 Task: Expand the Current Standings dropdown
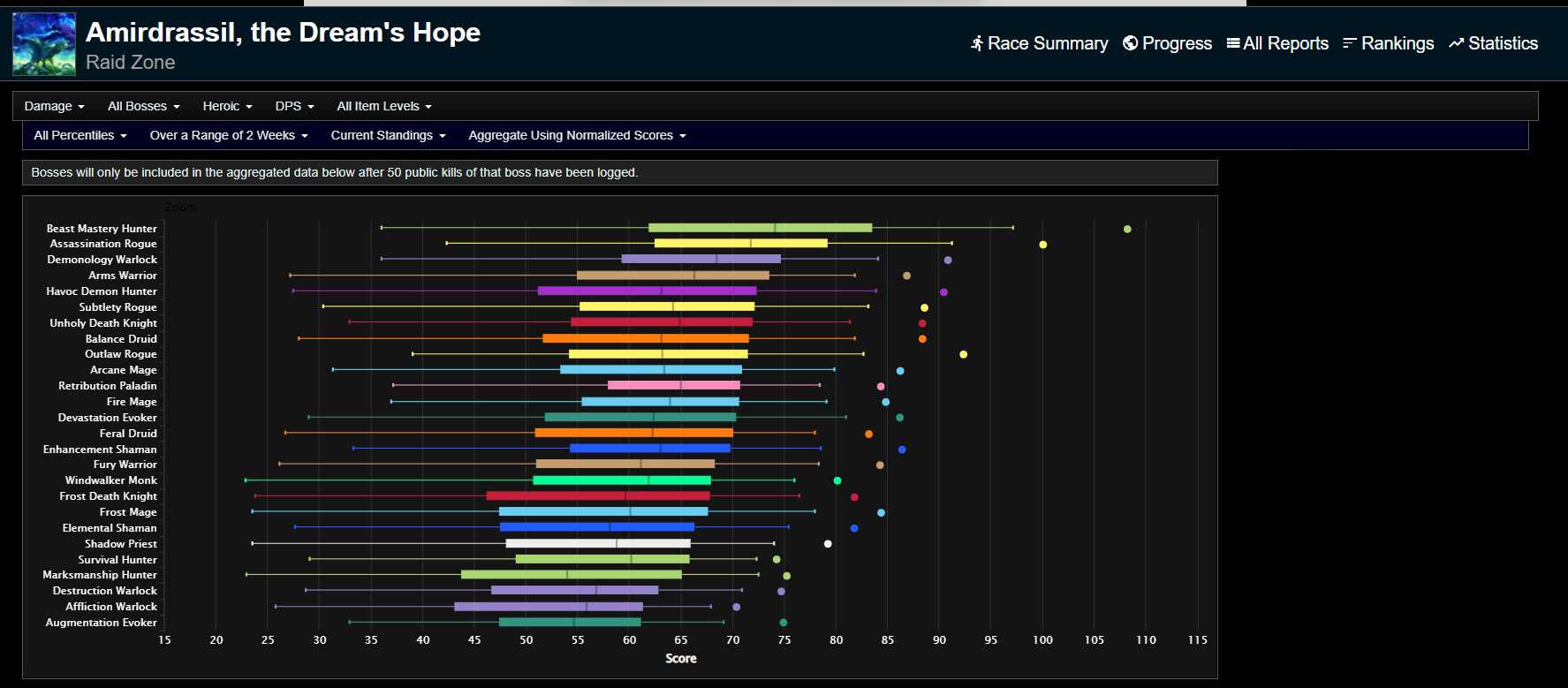pos(388,135)
